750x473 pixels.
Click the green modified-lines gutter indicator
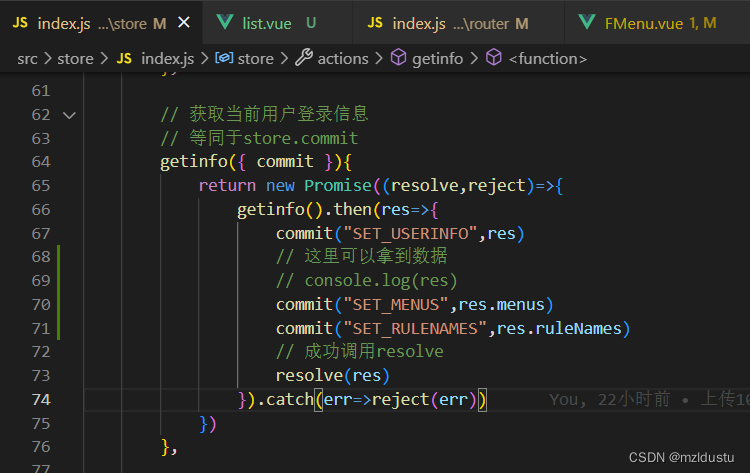click(x=58, y=293)
